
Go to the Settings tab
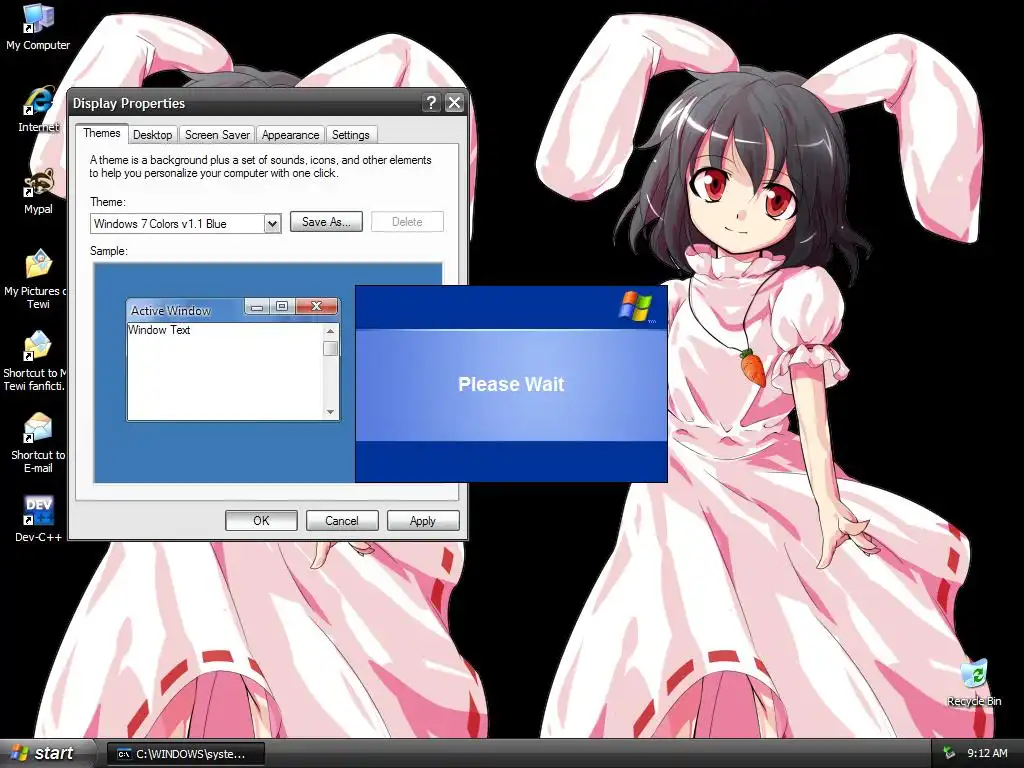click(351, 135)
